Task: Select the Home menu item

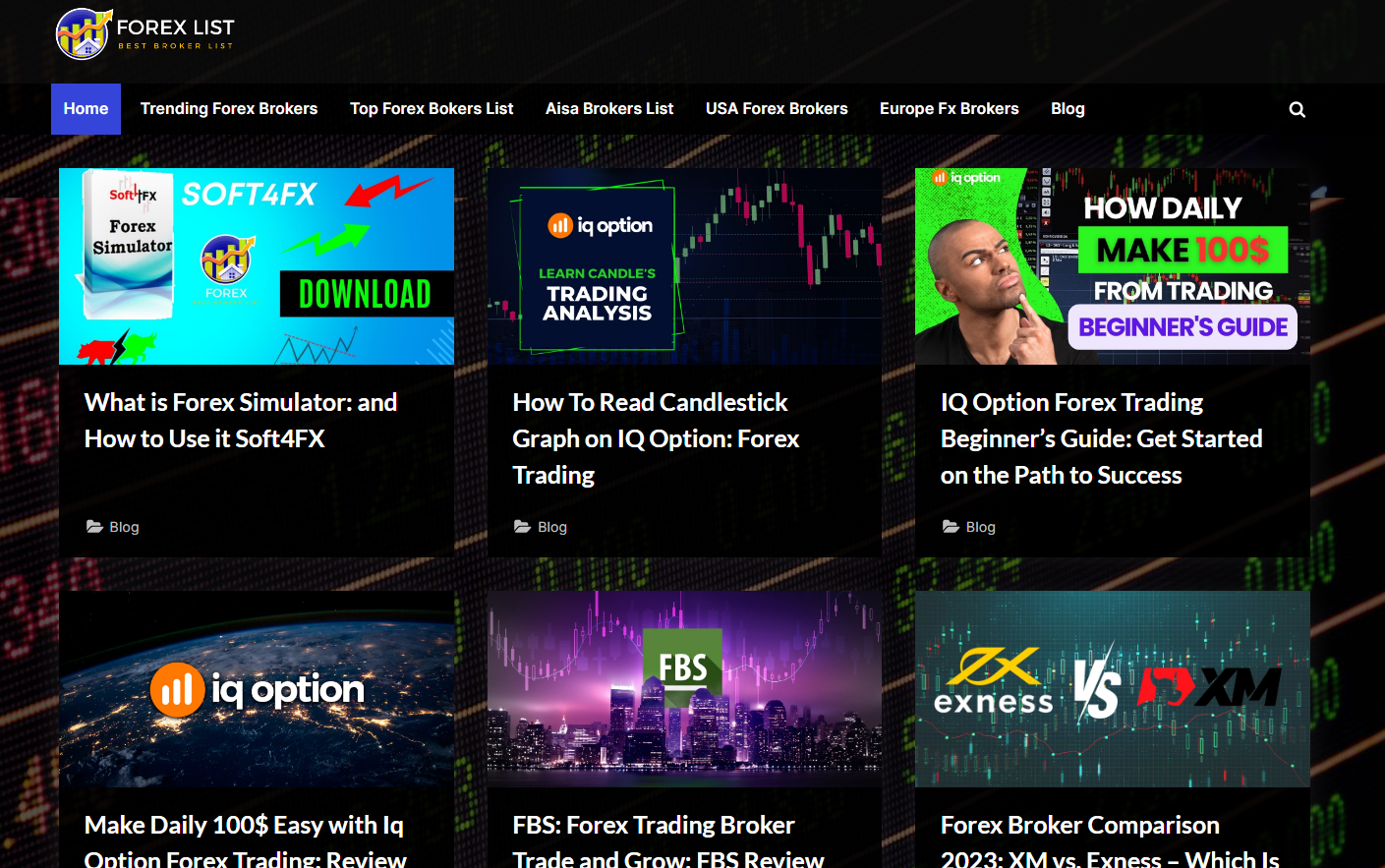Action: (86, 109)
